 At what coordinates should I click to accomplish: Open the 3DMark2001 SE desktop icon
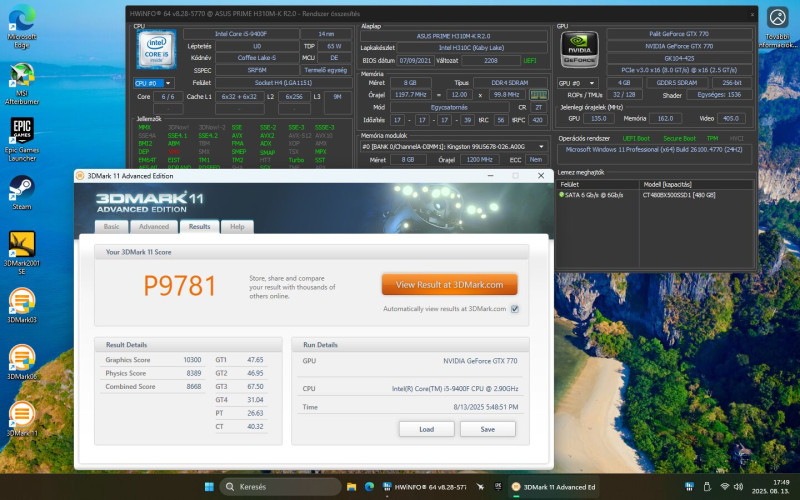click(x=22, y=253)
